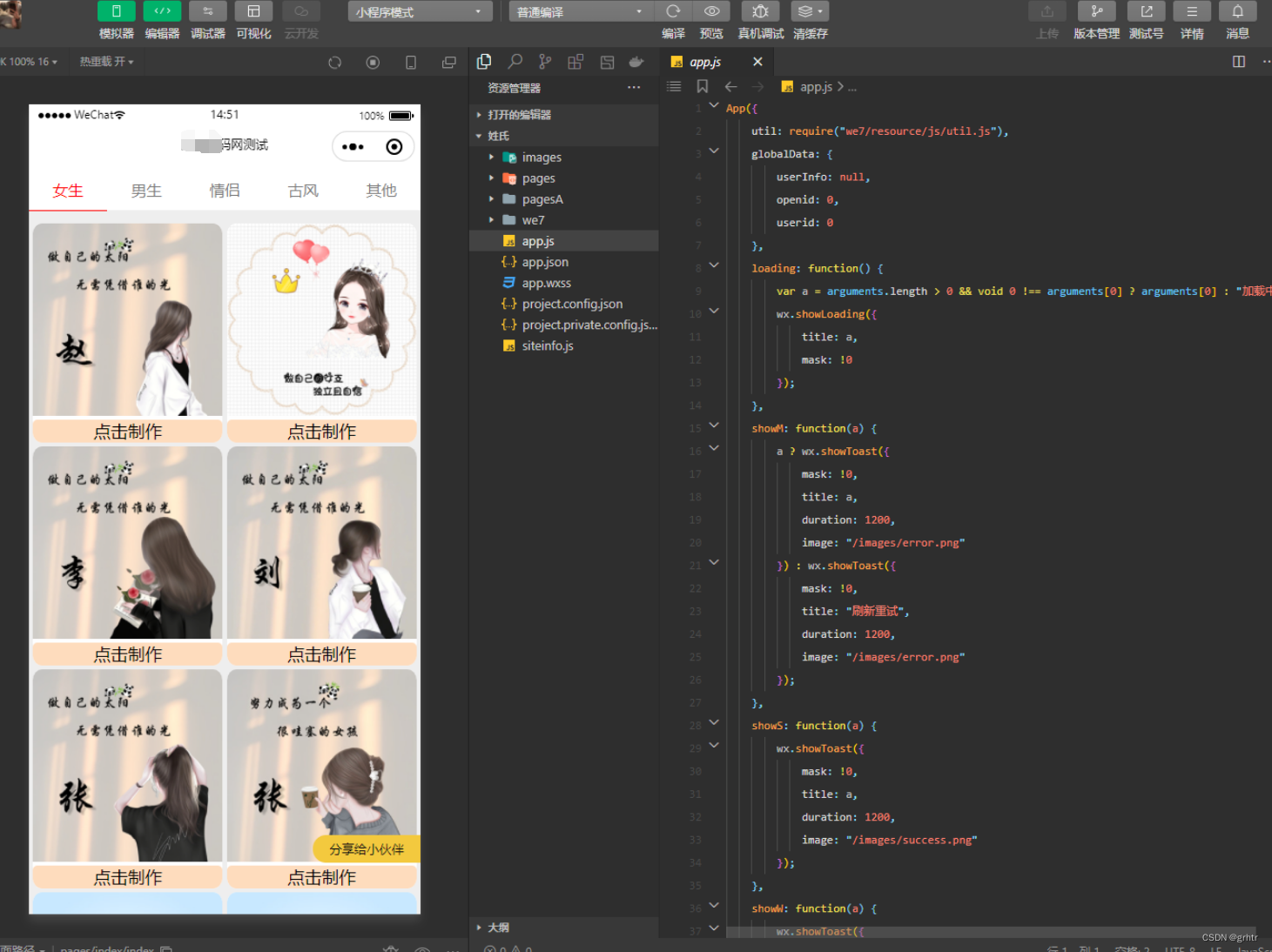Viewport: 1272px width, 952px height.
Task: Click the simulator stop icon
Action: (373, 63)
